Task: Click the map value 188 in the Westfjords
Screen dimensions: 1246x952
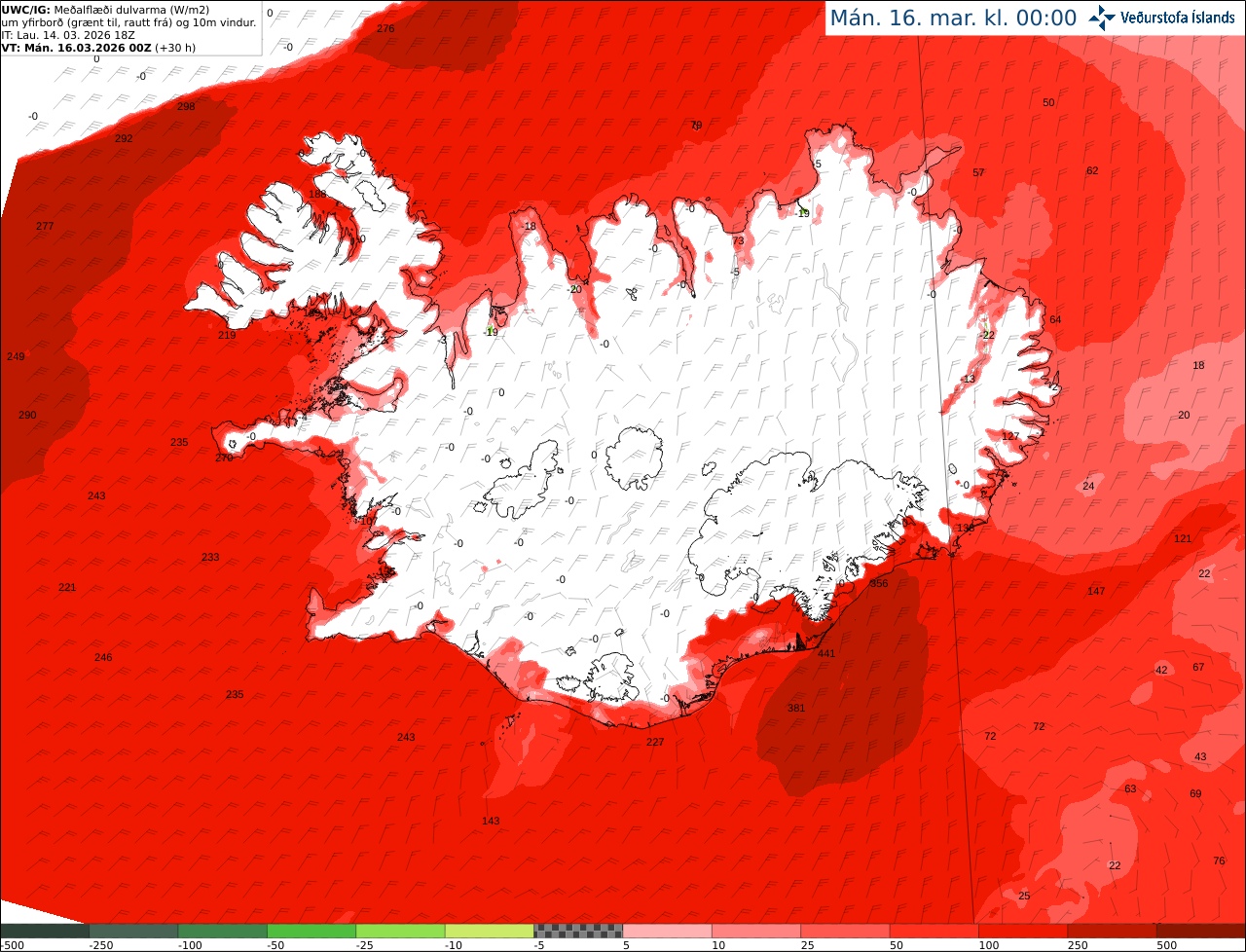Action: (x=317, y=194)
